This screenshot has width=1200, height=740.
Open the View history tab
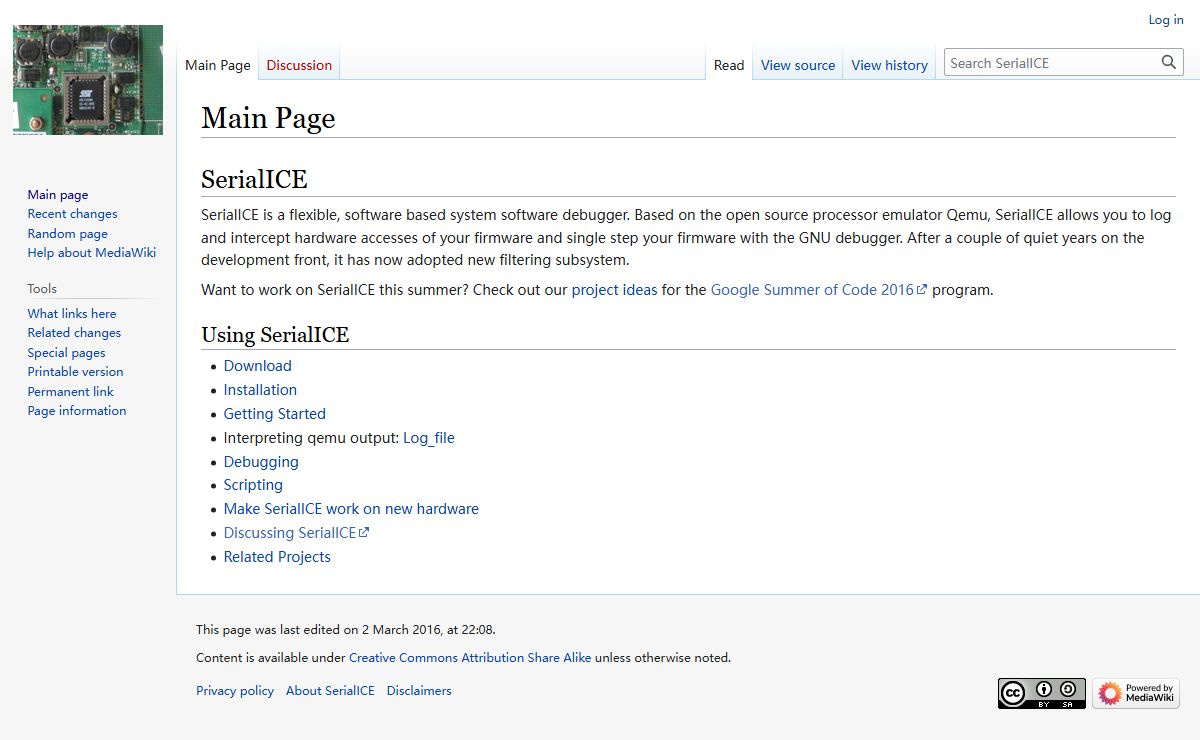coord(890,65)
